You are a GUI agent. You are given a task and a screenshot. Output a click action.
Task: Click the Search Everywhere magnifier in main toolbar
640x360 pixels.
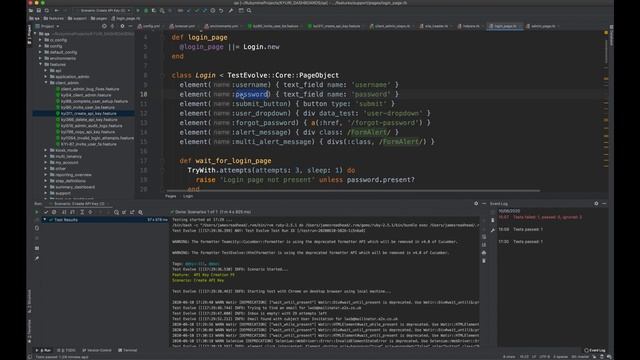click(x=249, y=11)
